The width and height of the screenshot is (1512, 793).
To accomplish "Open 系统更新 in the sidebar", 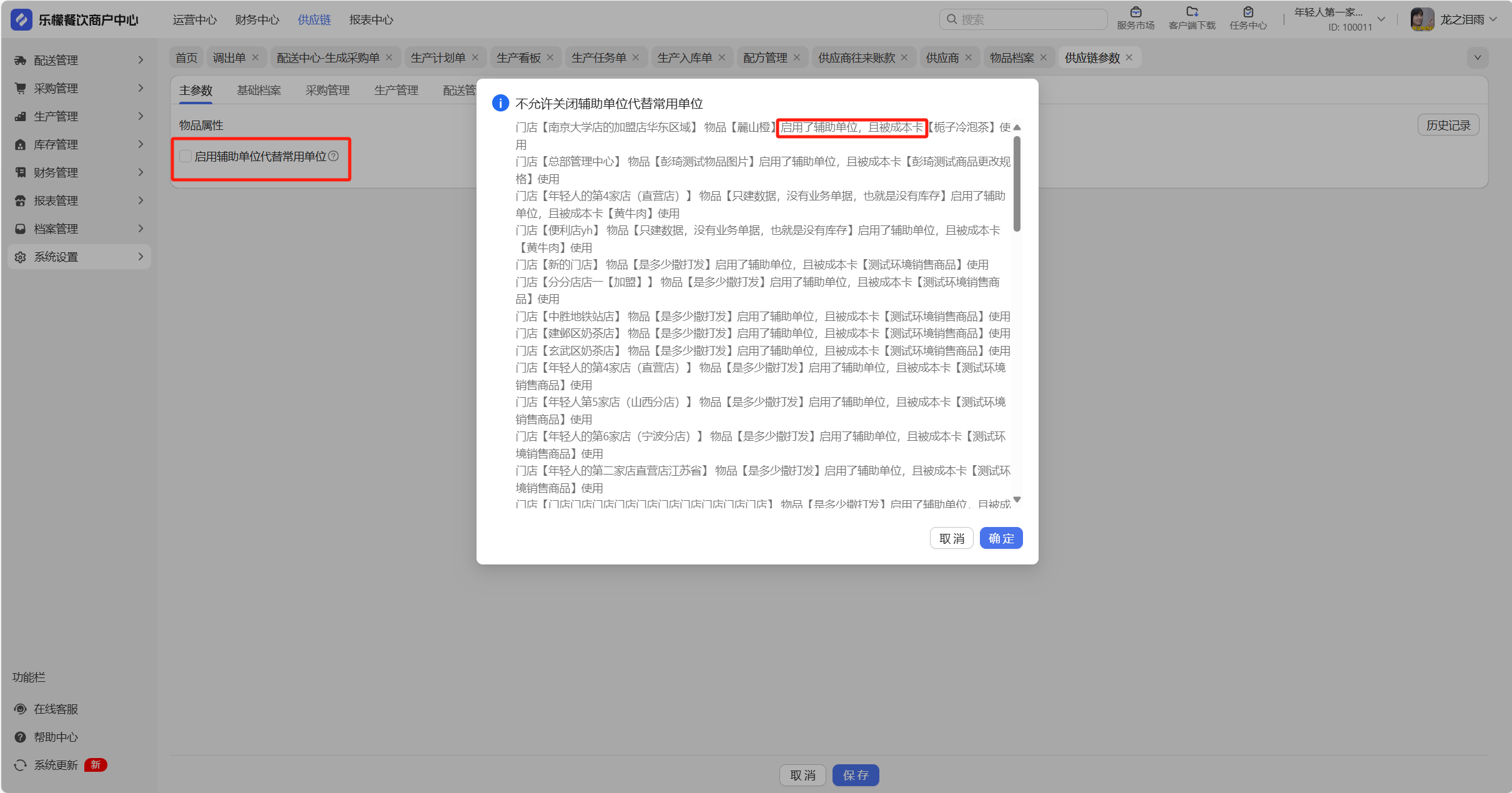I will click(56, 765).
